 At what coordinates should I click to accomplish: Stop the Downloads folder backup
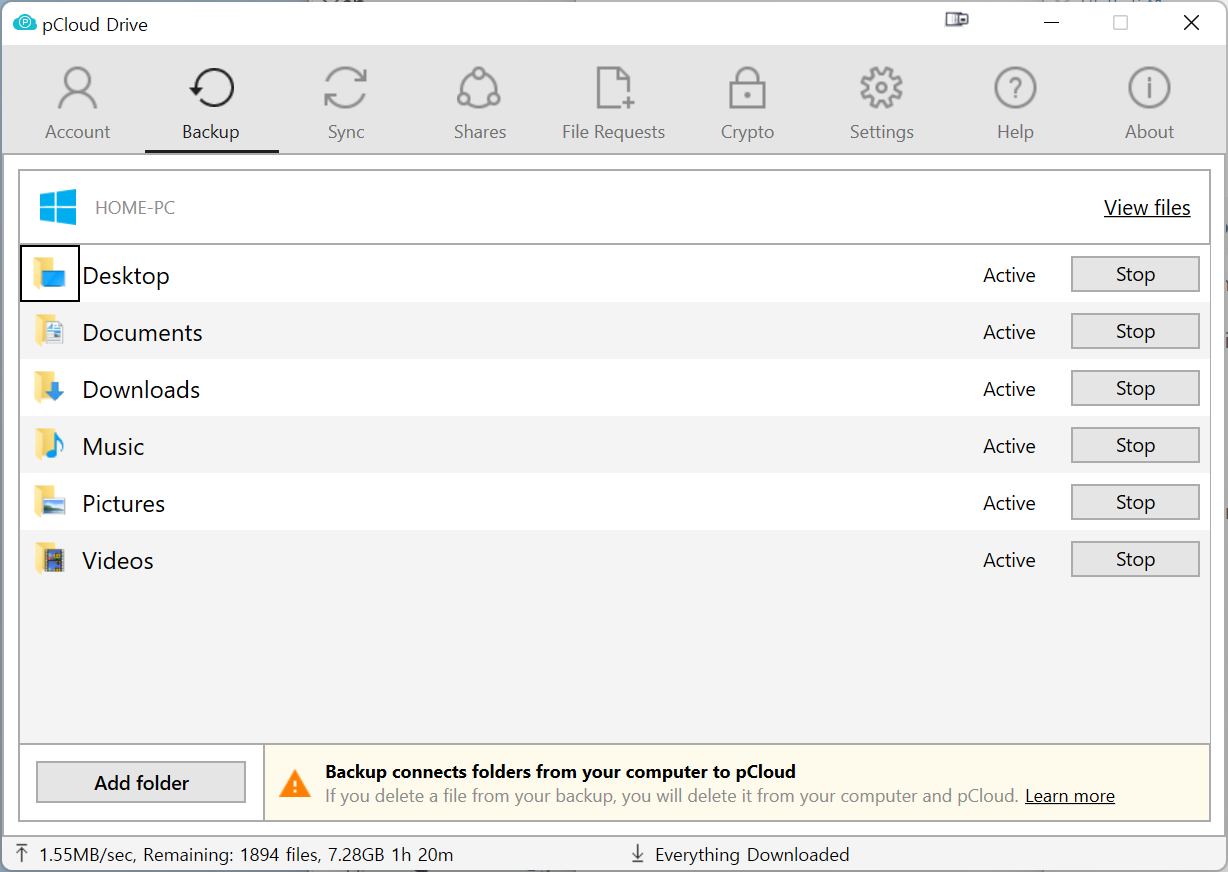pyautogui.click(x=1135, y=388)
